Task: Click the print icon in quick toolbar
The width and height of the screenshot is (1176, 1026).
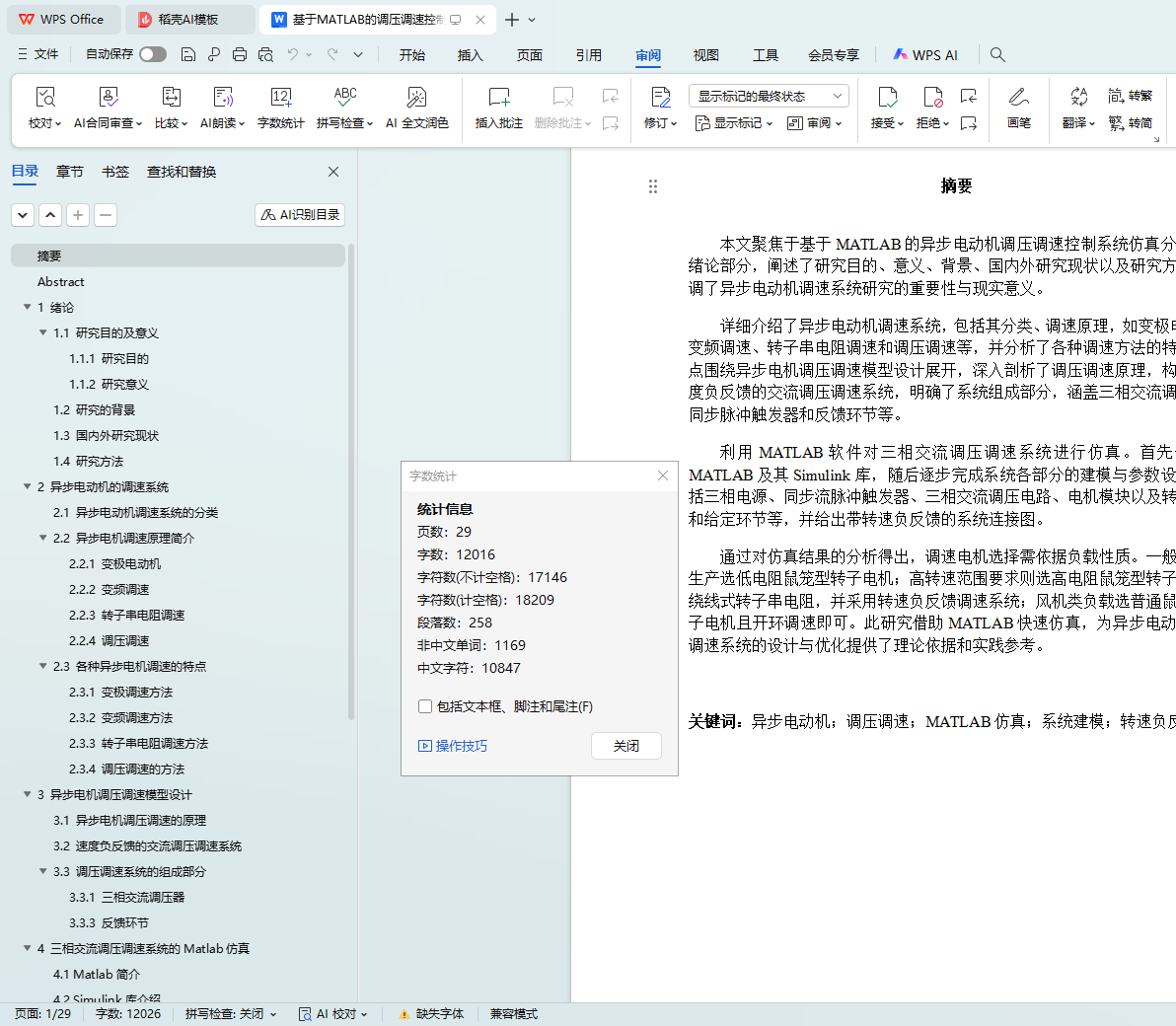Action: [240, 55]
